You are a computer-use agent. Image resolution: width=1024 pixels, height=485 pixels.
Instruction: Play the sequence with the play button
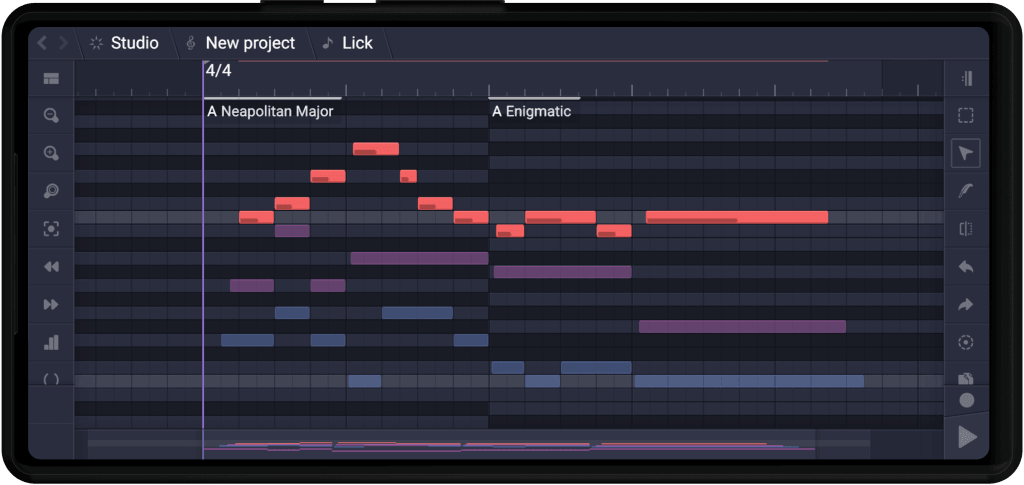(967, 437)
